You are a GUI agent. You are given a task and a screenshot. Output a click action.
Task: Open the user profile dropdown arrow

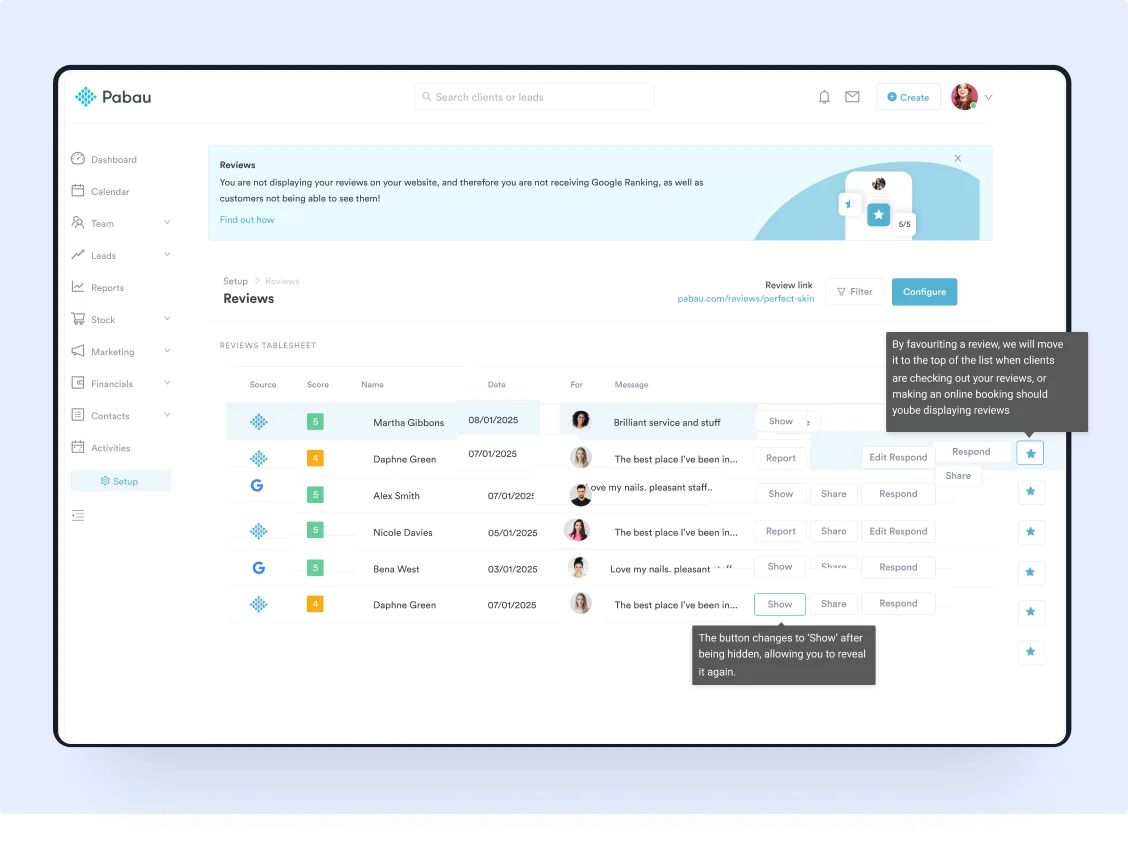point(989,97)
